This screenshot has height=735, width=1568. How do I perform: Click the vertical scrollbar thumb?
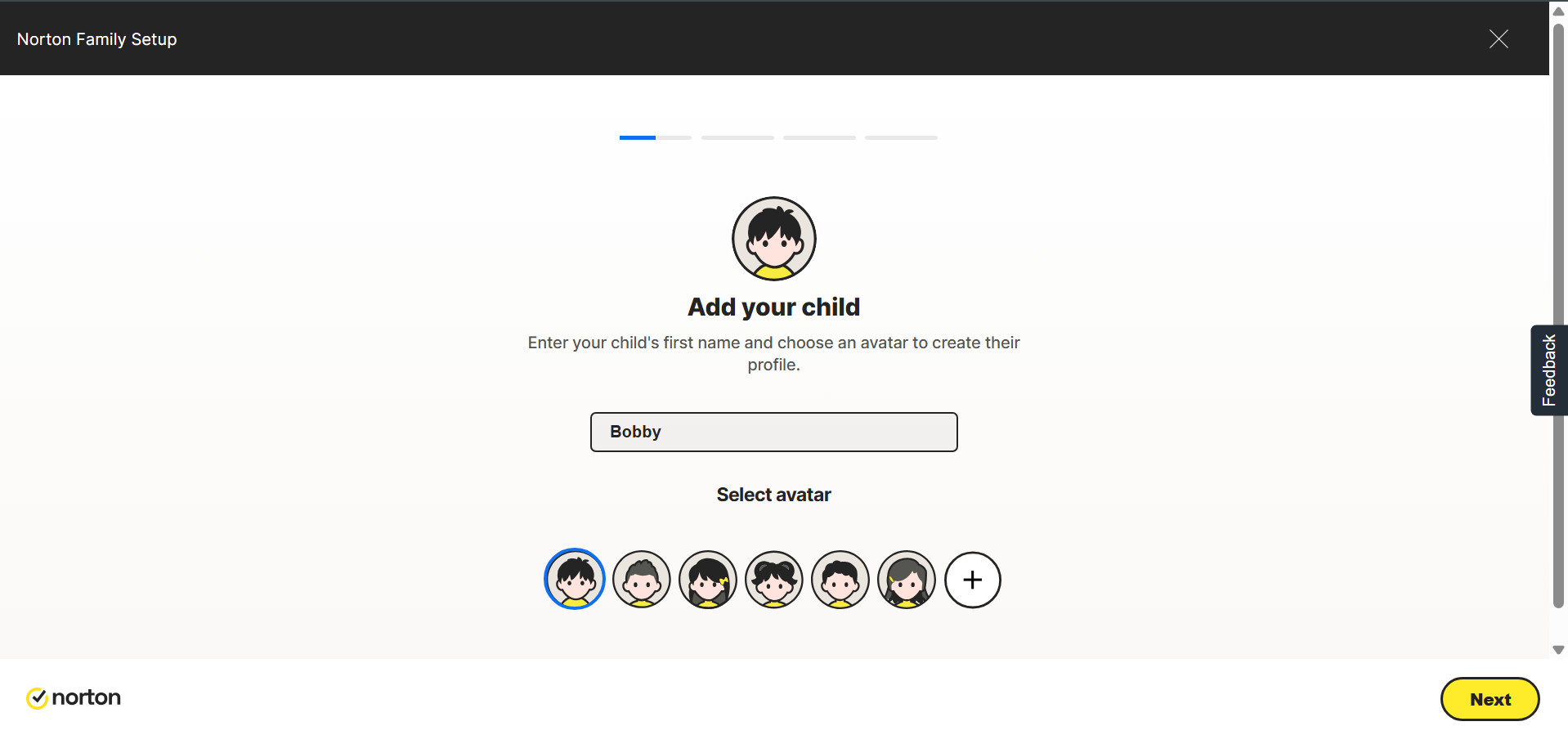(x=1558, y=316)
